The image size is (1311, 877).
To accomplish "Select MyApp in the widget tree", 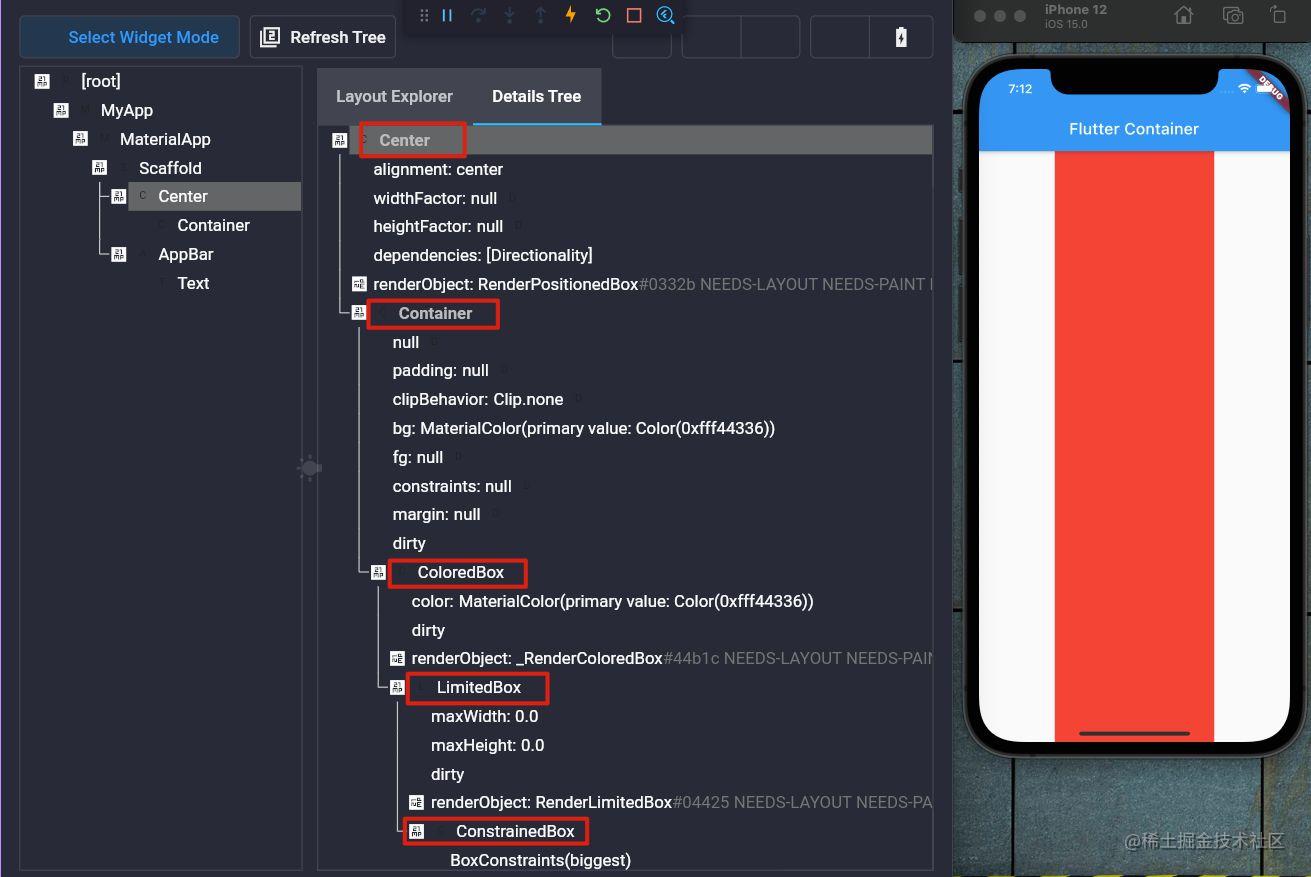I will (x=127, y=110).
